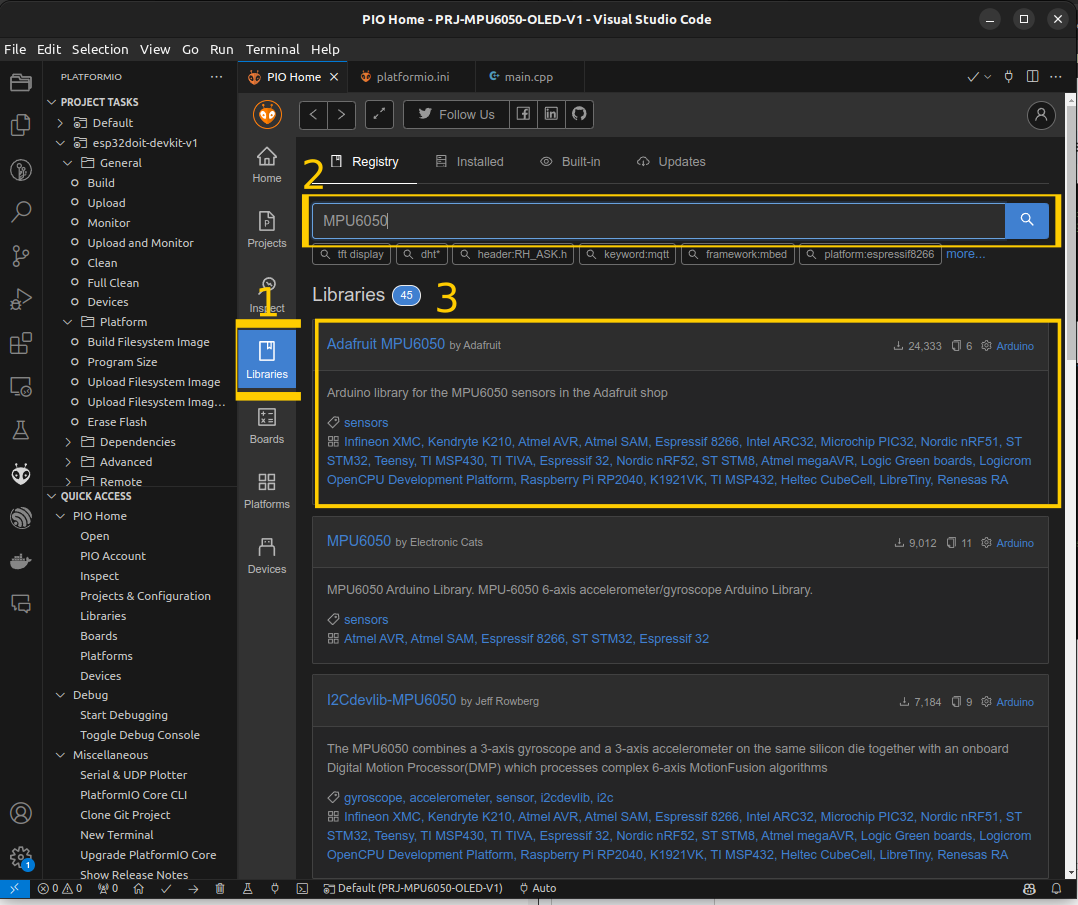Run the Erase Flash task
This screenshot has height=905, width=1078.
point(117,422)
